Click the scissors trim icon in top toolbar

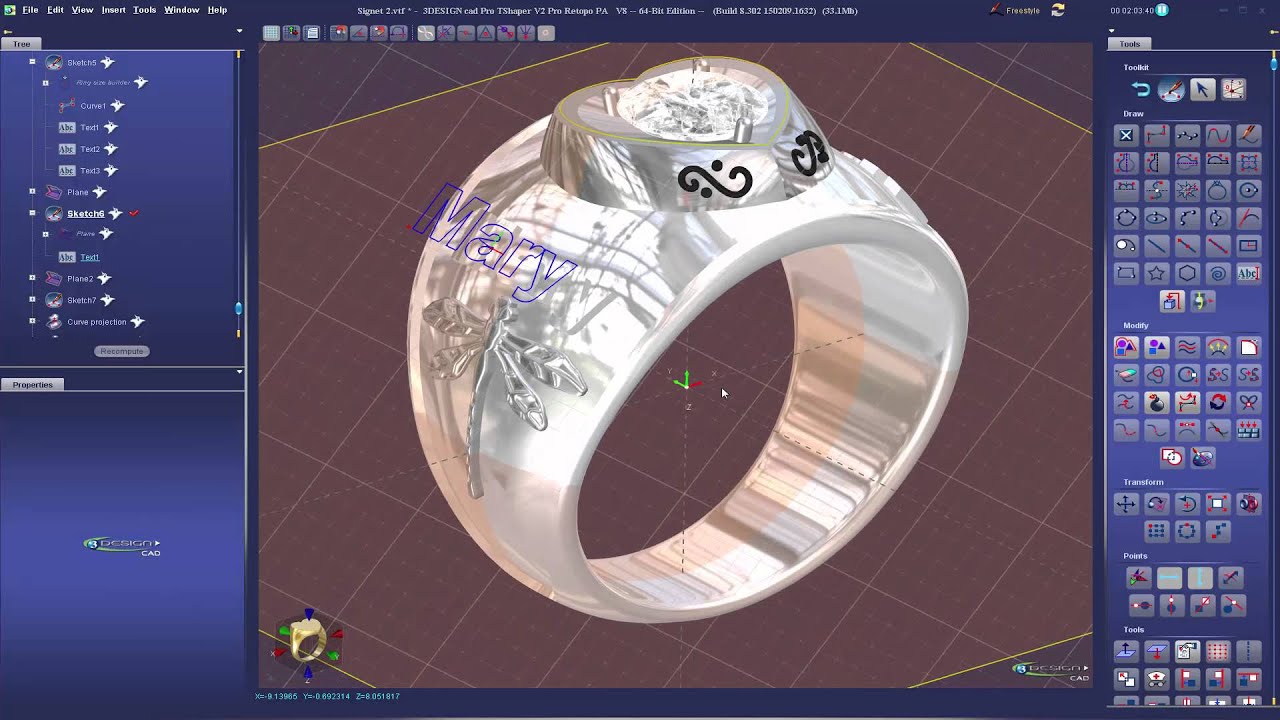pyautogui.click(x=425, y=33)
